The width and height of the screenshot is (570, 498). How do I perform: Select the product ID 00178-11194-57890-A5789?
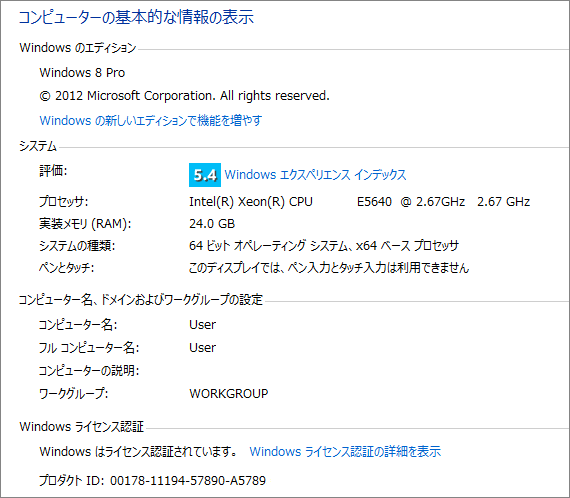point(188,481)
